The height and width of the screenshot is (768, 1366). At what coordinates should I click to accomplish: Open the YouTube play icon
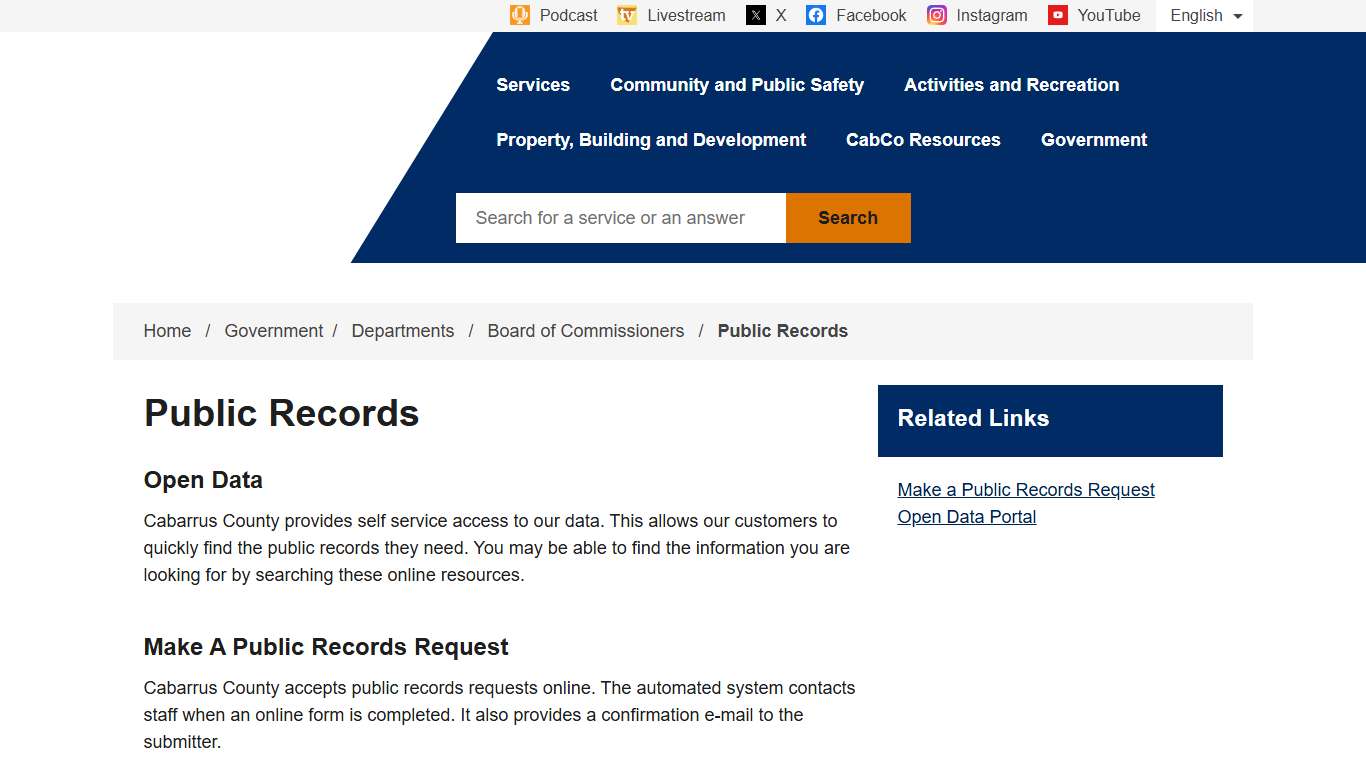(1057, 15)
